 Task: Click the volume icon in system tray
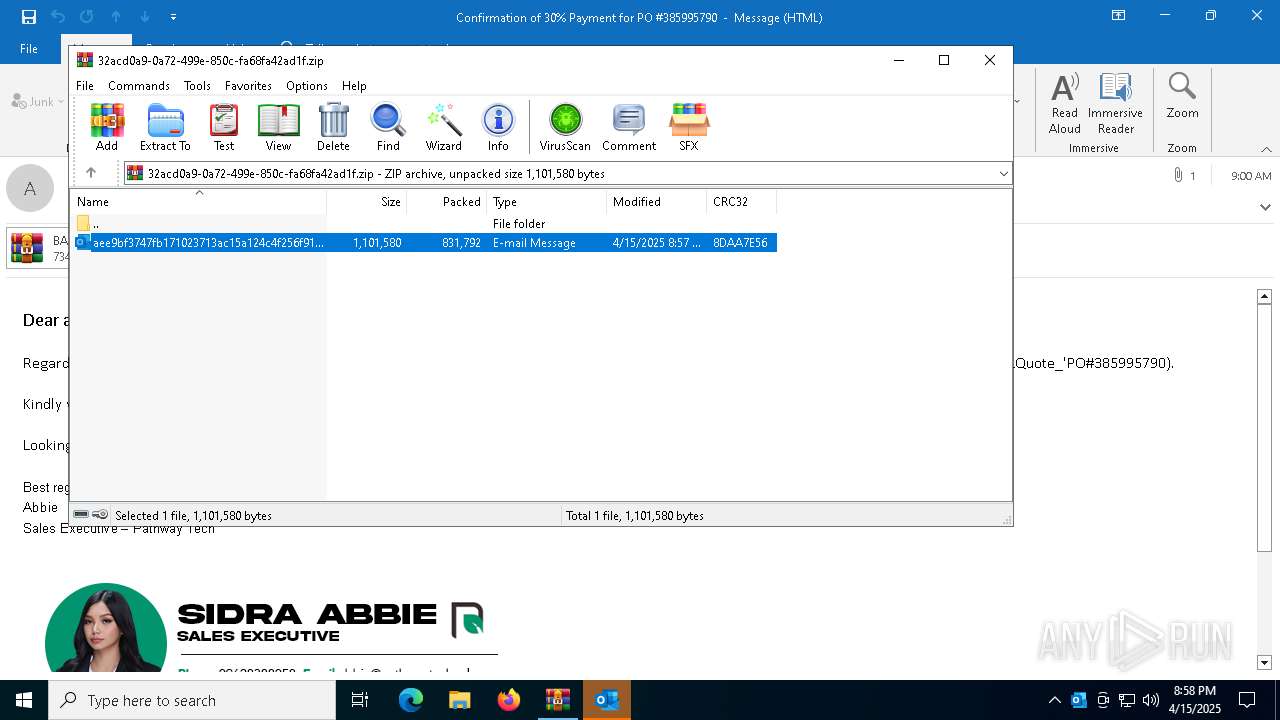point(1151,700)
